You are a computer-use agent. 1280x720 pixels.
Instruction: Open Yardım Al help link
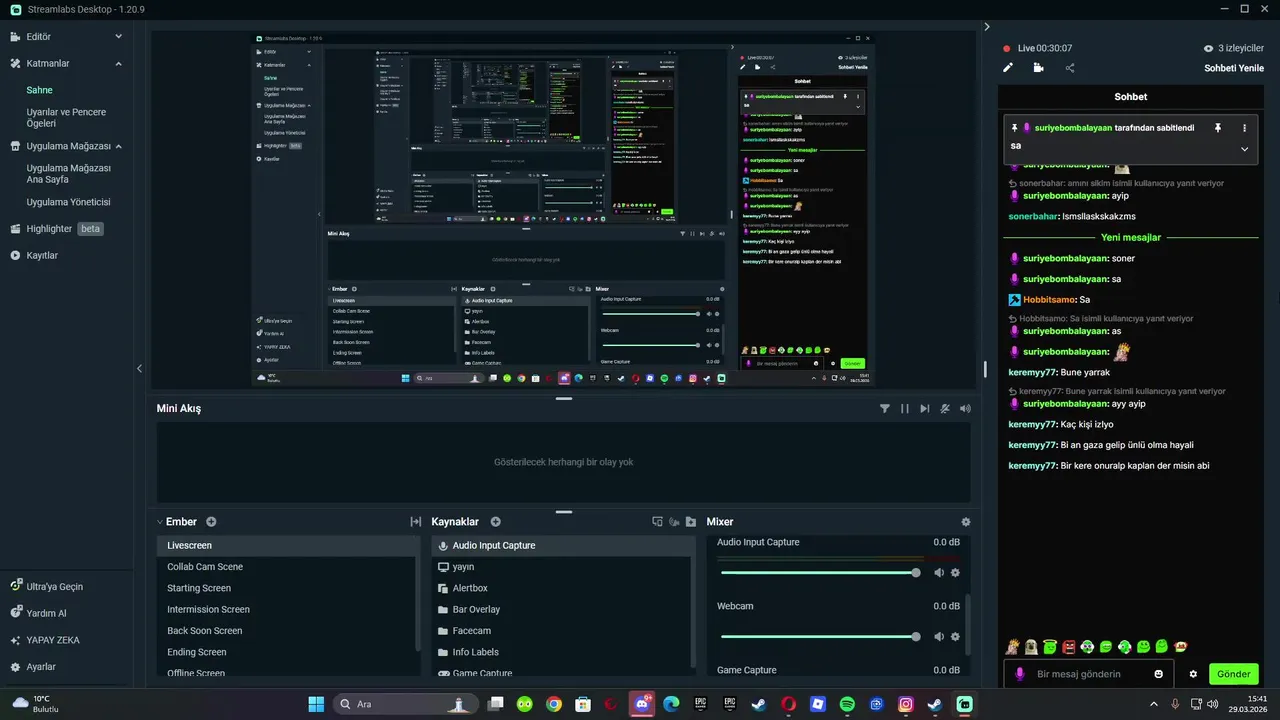[39, 613]
